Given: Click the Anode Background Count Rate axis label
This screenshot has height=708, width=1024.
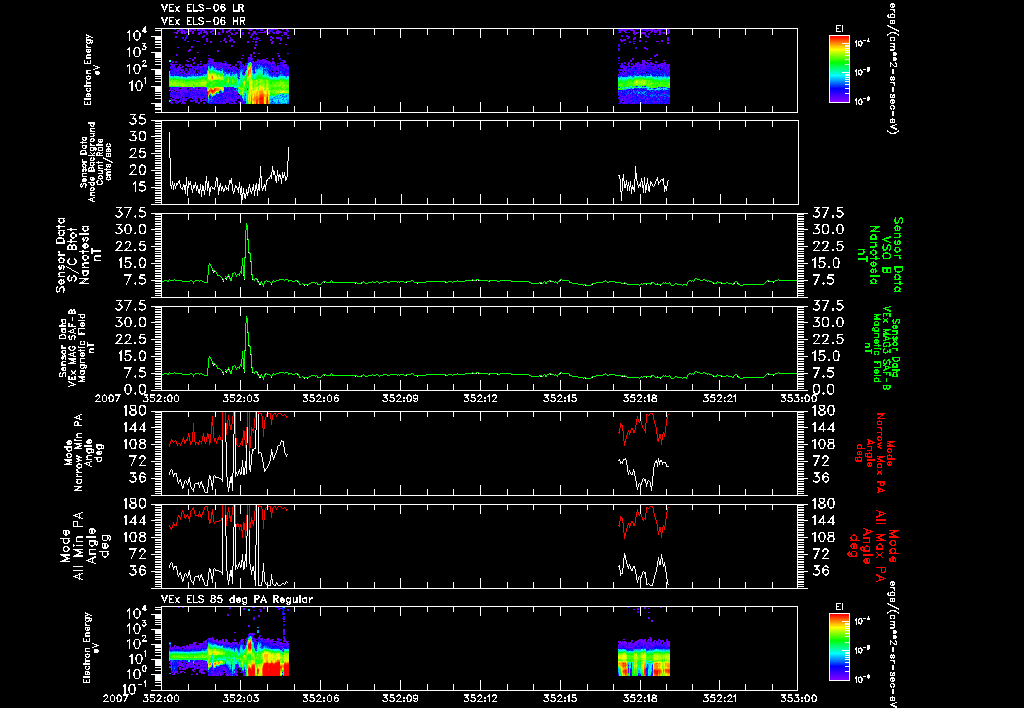Looking at the screenshot, I should [x=95, y=161].
